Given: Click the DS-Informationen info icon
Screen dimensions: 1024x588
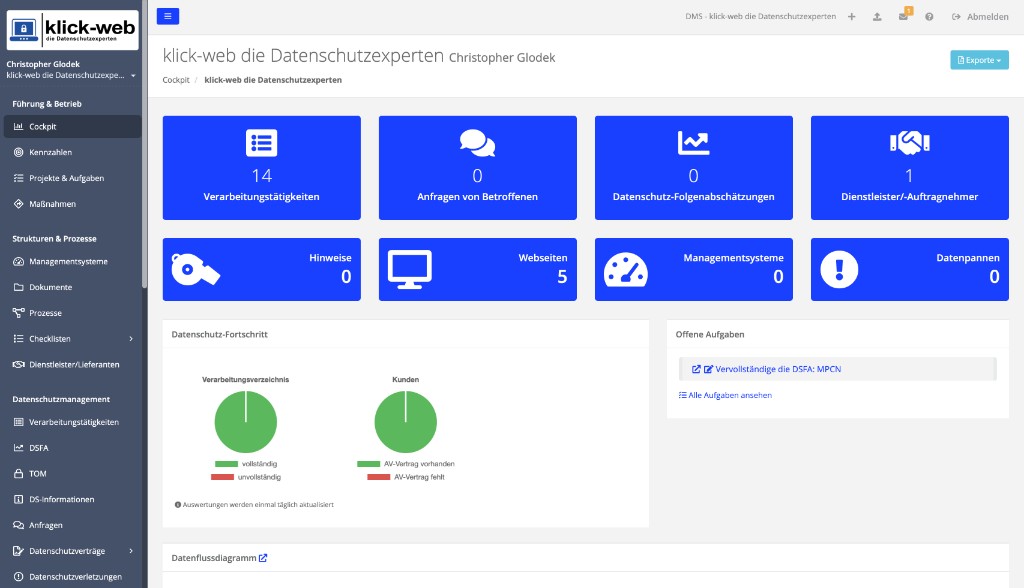Looking at the screenshot, I should pyautogui.click(x=18, y=499).
